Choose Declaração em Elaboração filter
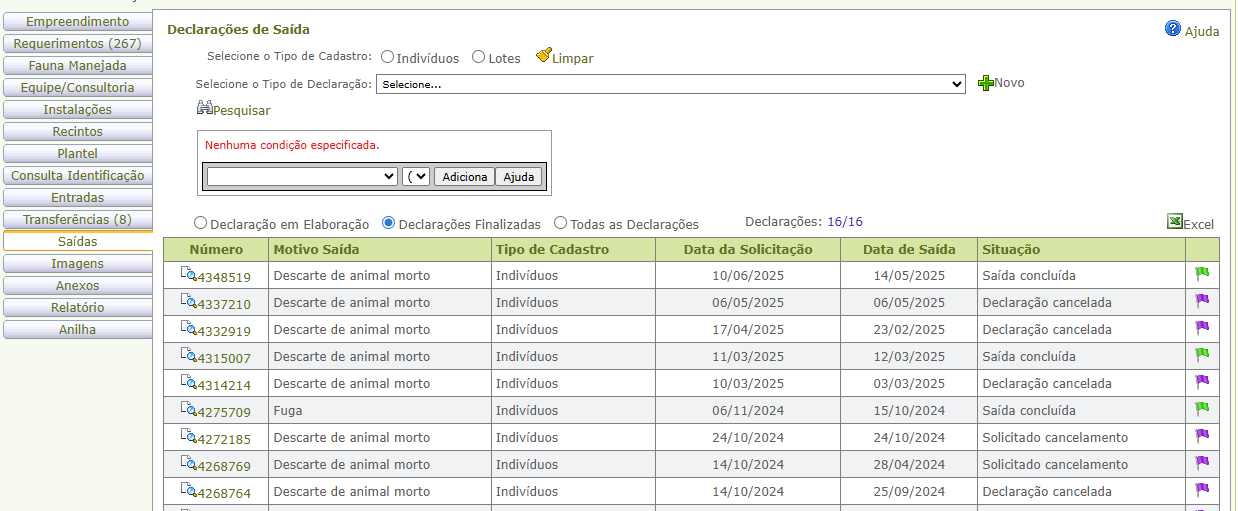 201,224
